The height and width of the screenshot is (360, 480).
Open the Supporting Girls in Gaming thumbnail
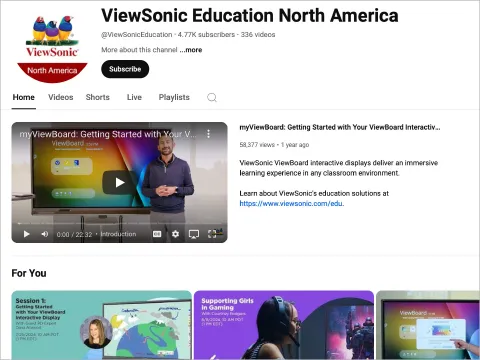(x=284, y=325)
